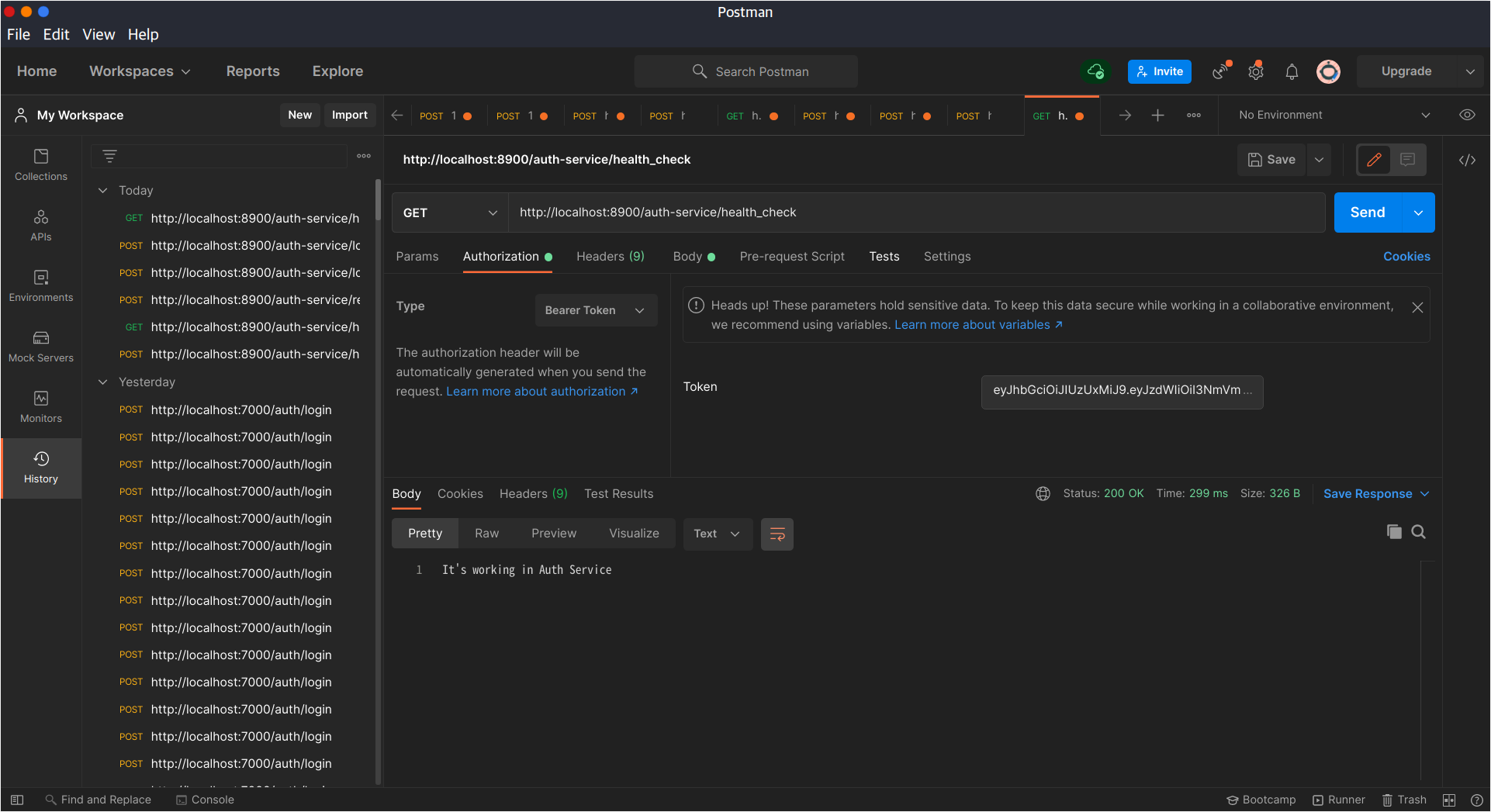The width and height of the screenshot is (1491, 812).
Task: Open the user avatar menu
Action: tap(1328, 71)
